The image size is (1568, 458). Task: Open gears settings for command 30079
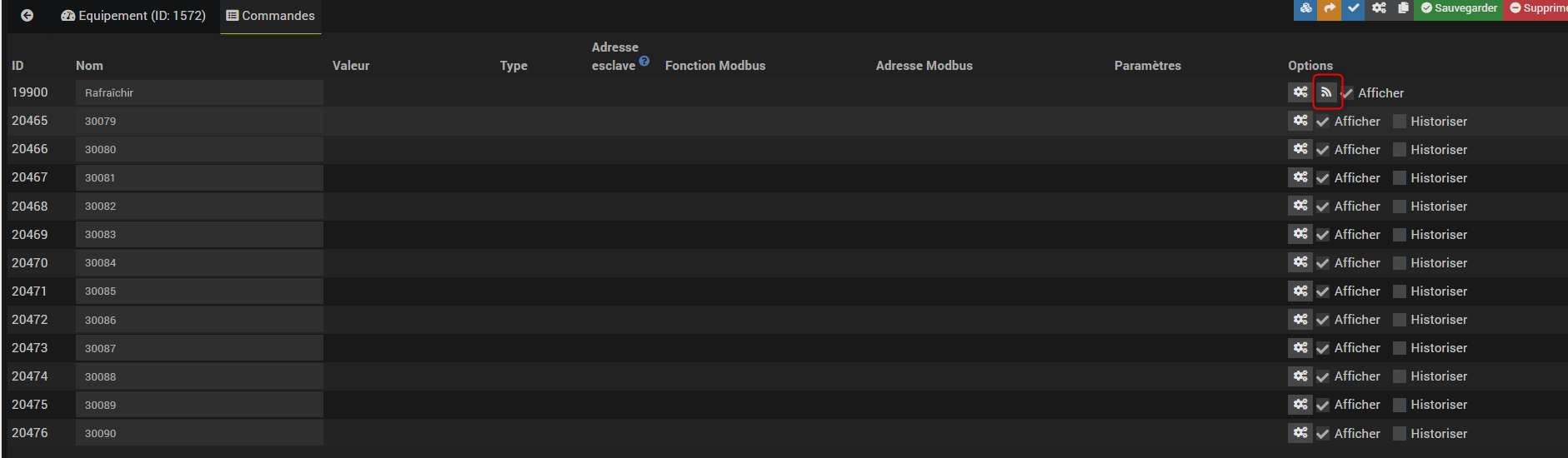(x=1300, y=121)
